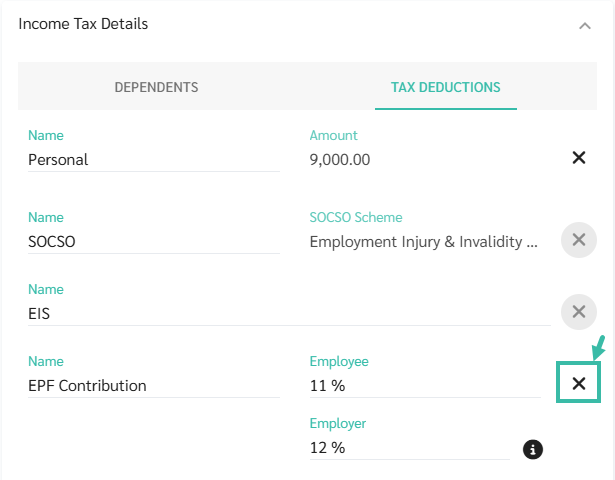Click the Amount field label
615x480 pixels.
pyautogui.click(x=333, y=135)
